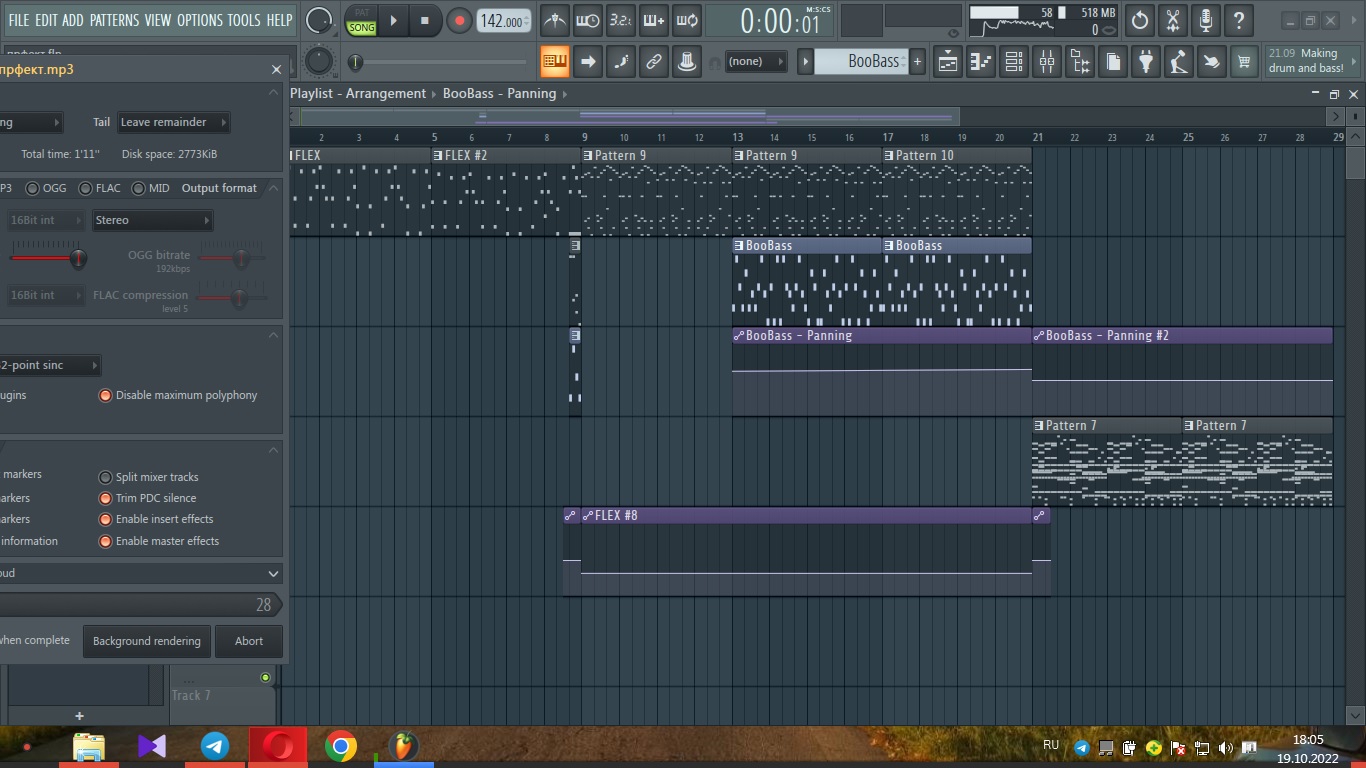Open the point sinc resampling dropdown

pyautogui.click(x=50, y=365)
